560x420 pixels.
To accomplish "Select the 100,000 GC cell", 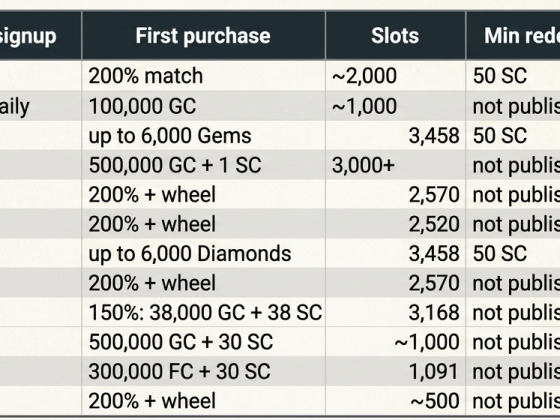I will [x=203, y=106].
